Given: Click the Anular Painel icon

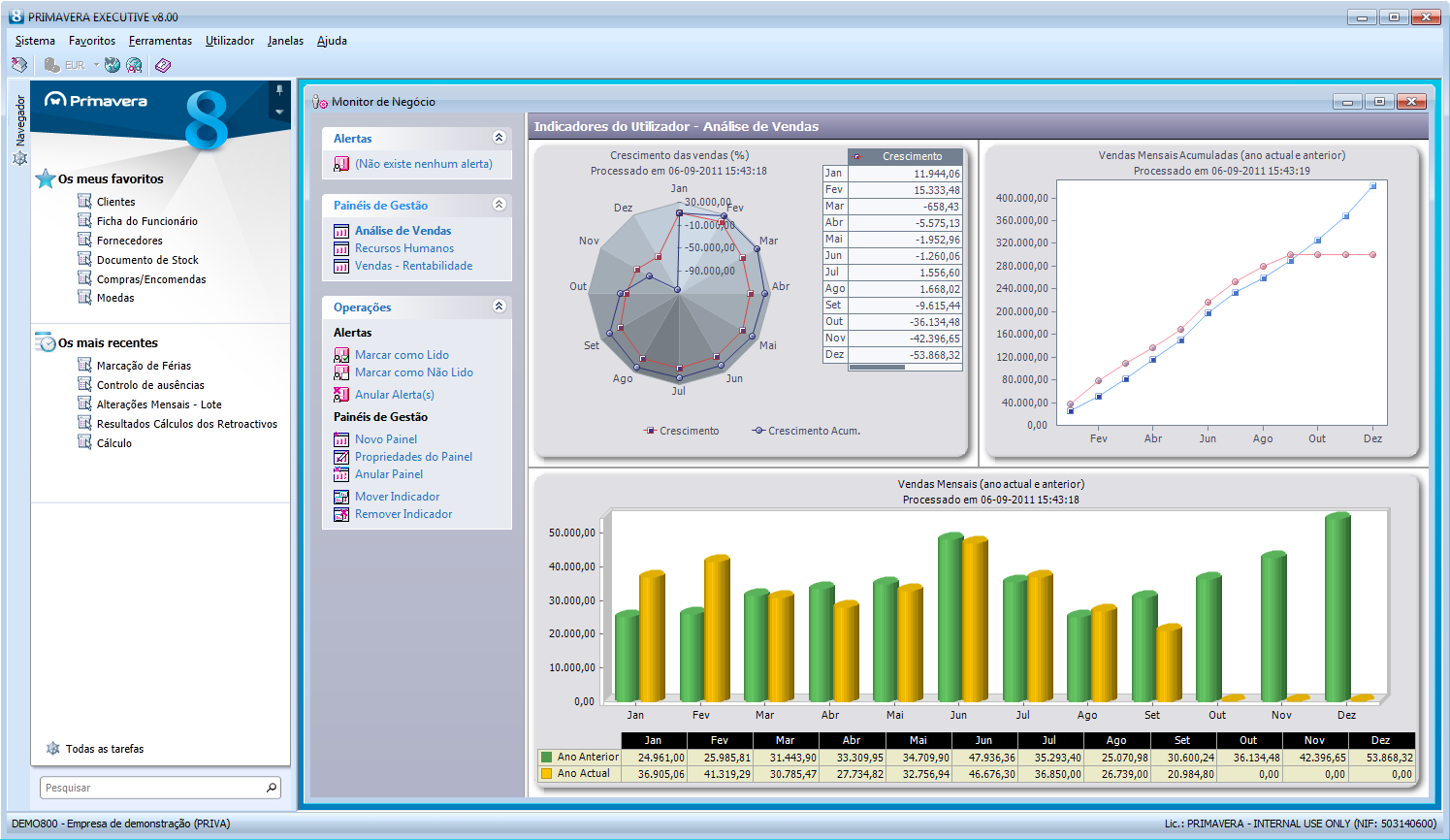Looking at the screenshot, I should [x=341, y=474].
